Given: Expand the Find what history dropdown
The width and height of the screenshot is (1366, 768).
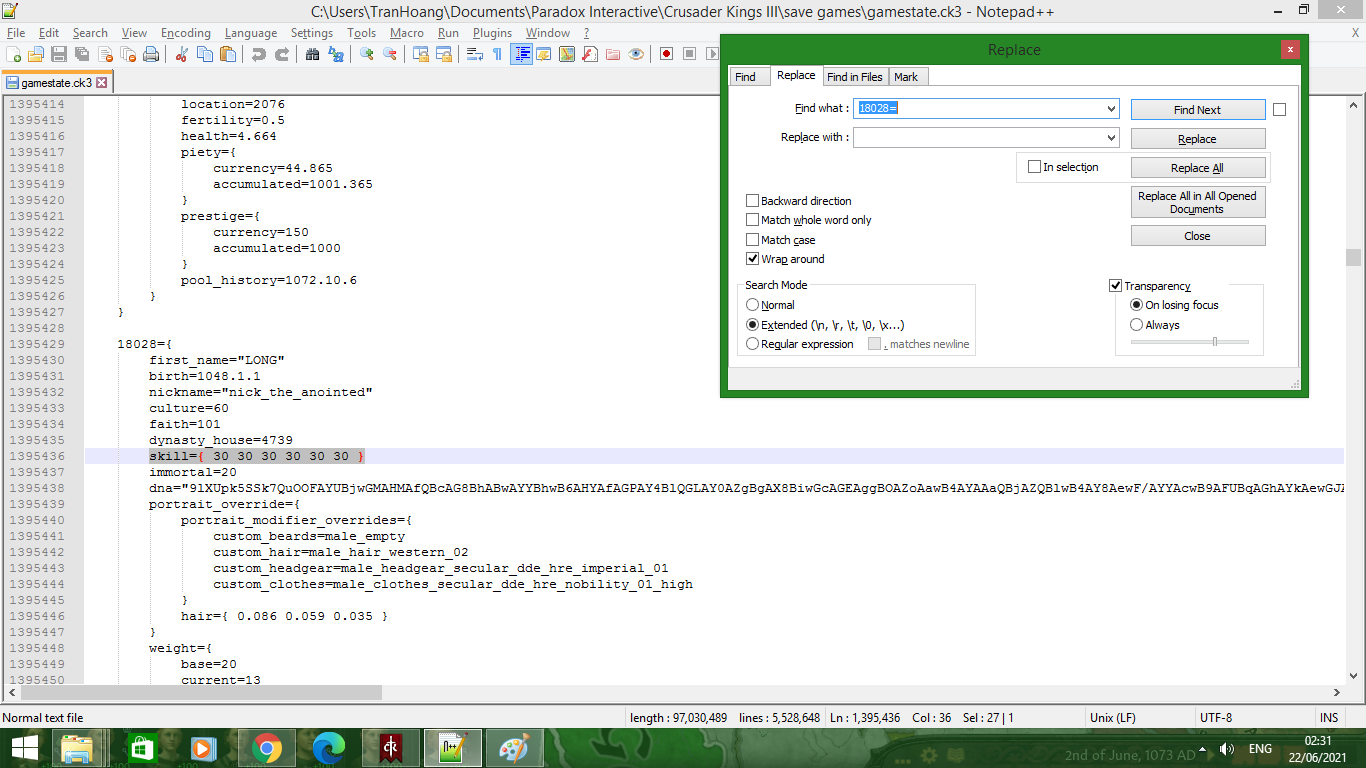Looking at the screenshot, I should pos(1111,108).
